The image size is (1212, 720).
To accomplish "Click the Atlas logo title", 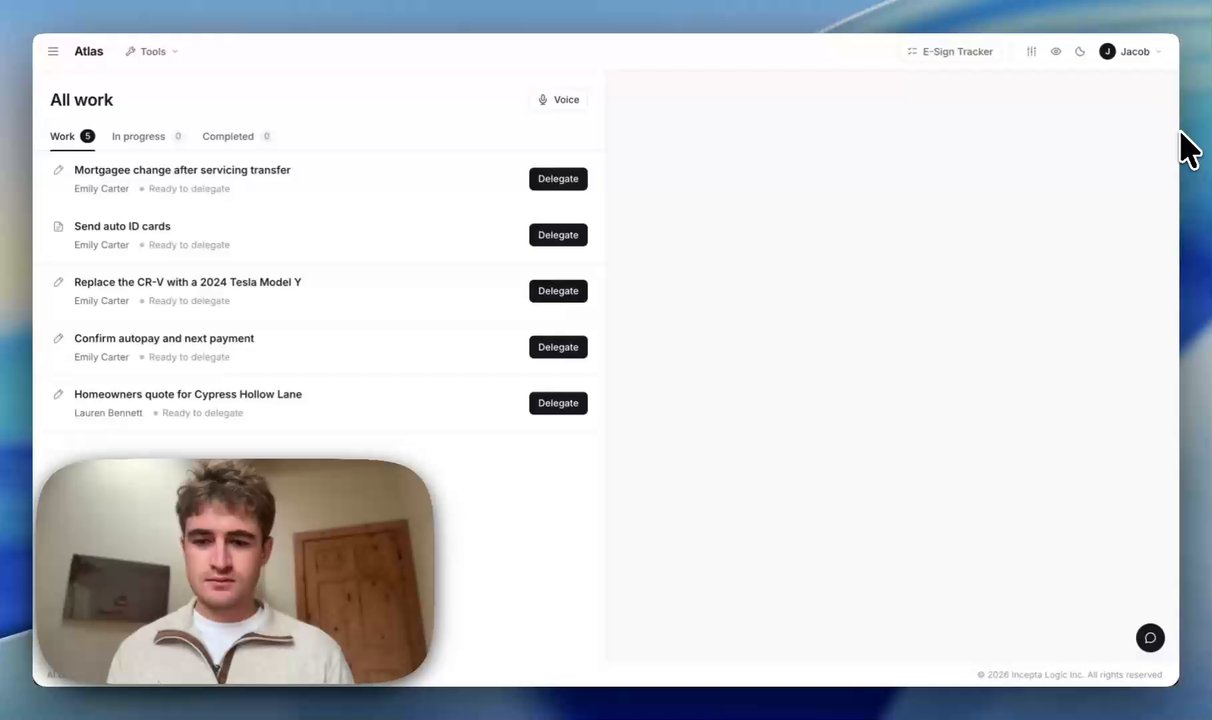I will point(88,51).
